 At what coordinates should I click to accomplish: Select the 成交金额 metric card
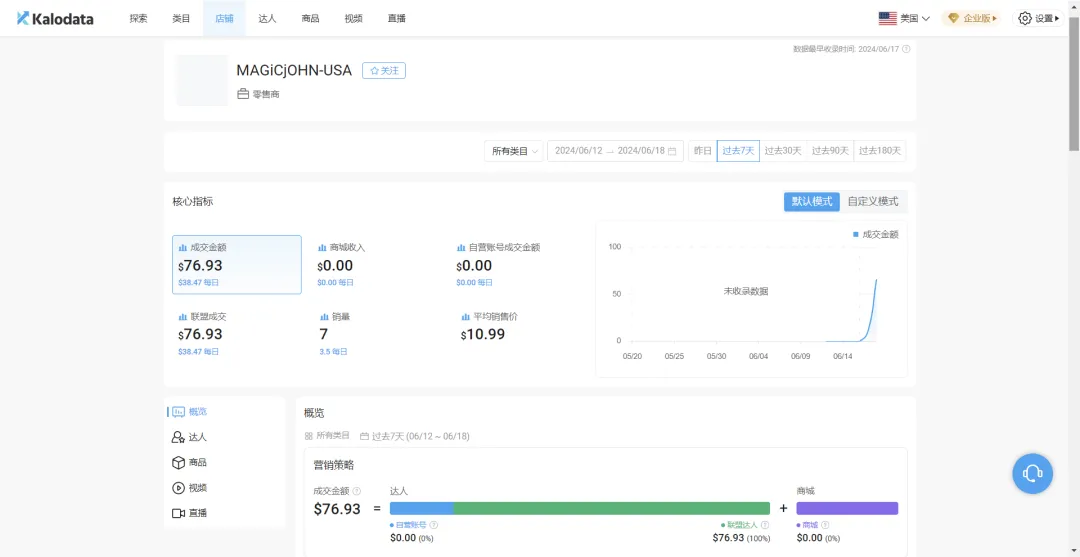pyautogui.click(x=236, y=264)
